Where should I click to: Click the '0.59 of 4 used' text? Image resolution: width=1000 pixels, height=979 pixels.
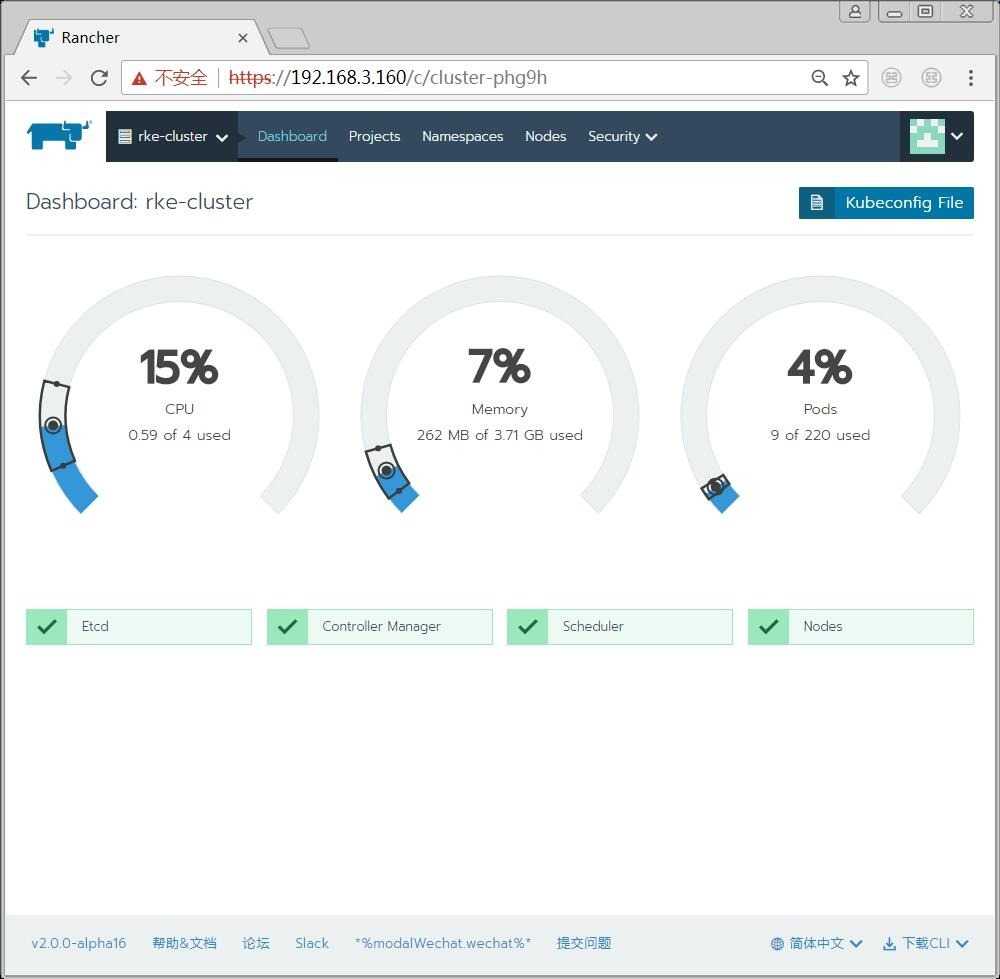pyautogui.click(x=179, y=435)
